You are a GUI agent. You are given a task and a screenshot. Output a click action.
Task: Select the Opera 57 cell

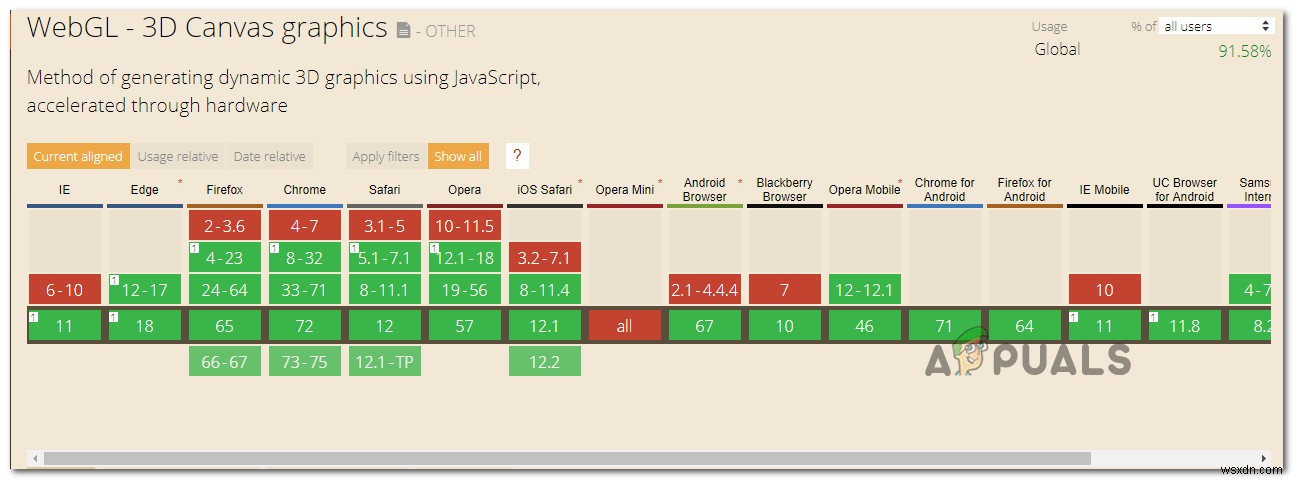click(x=465, y=326)
